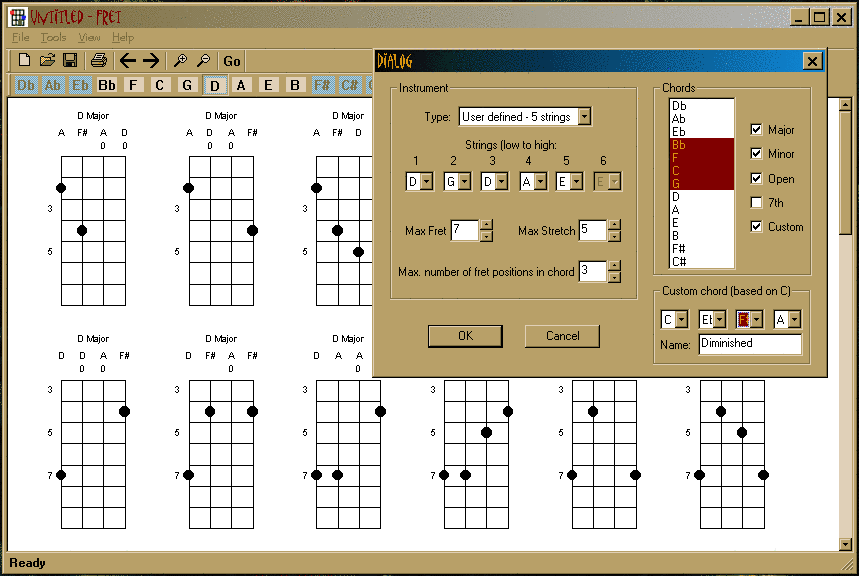Viewport: 859px width, 576px height.
Task: Uncheck the Major chord checkbox
Action: click(x=757, y=130)
